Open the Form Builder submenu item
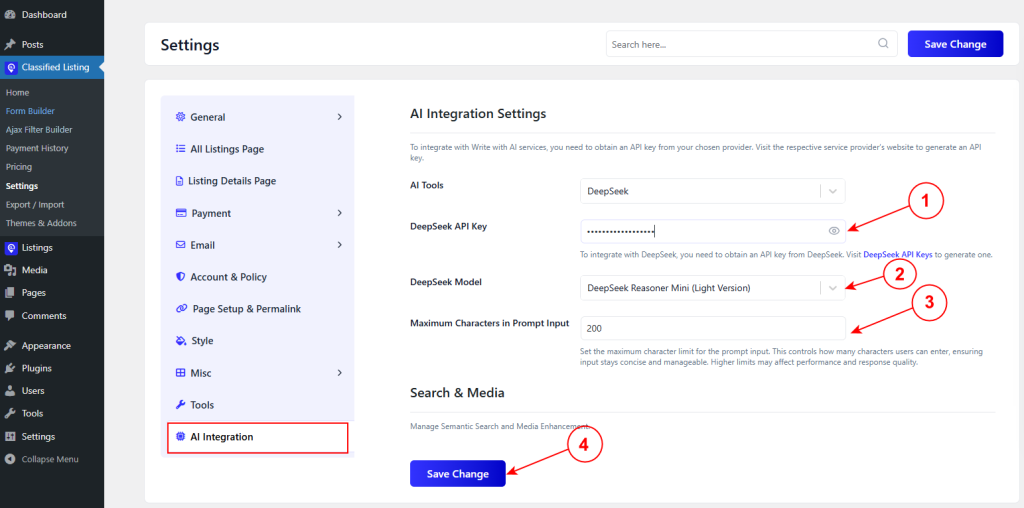The height and width of the screenshot is (508, 1024). tap(30, 111)
